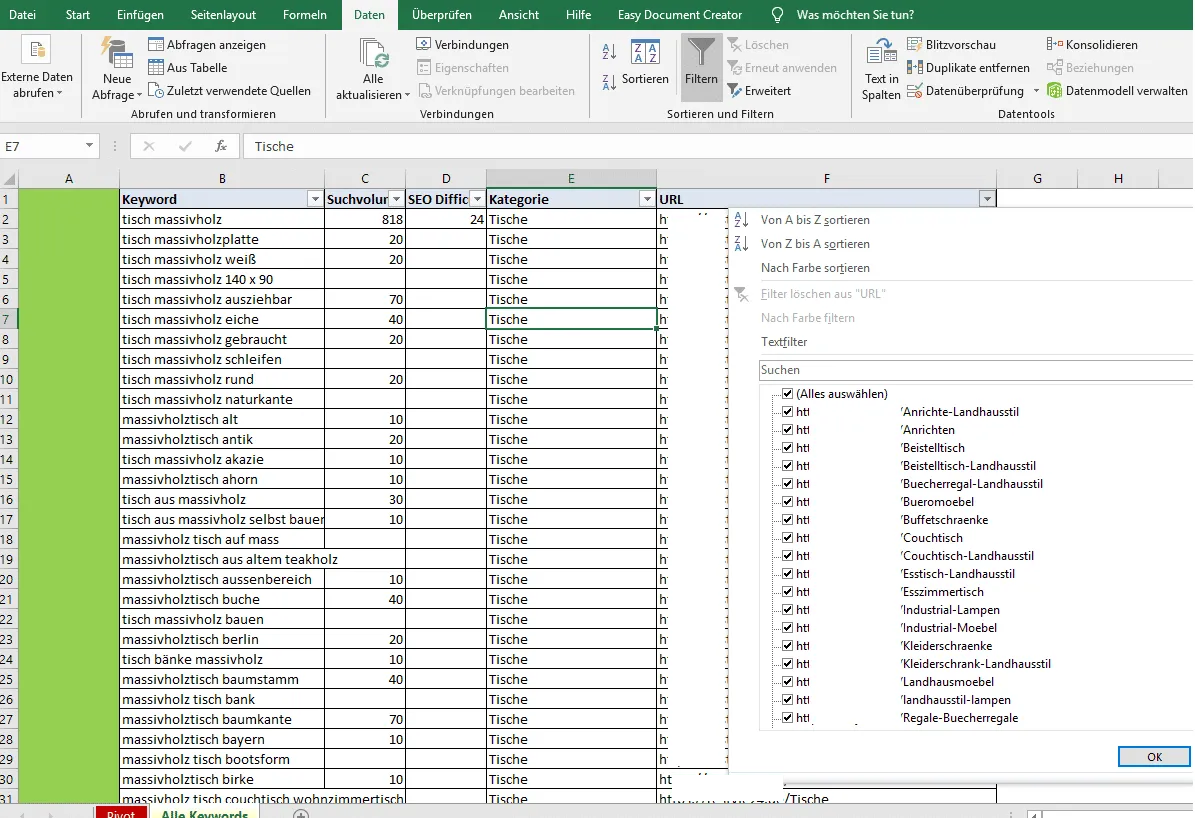
Task: Open Zuletzt verwendete Quellen
Action: (229, 91)
